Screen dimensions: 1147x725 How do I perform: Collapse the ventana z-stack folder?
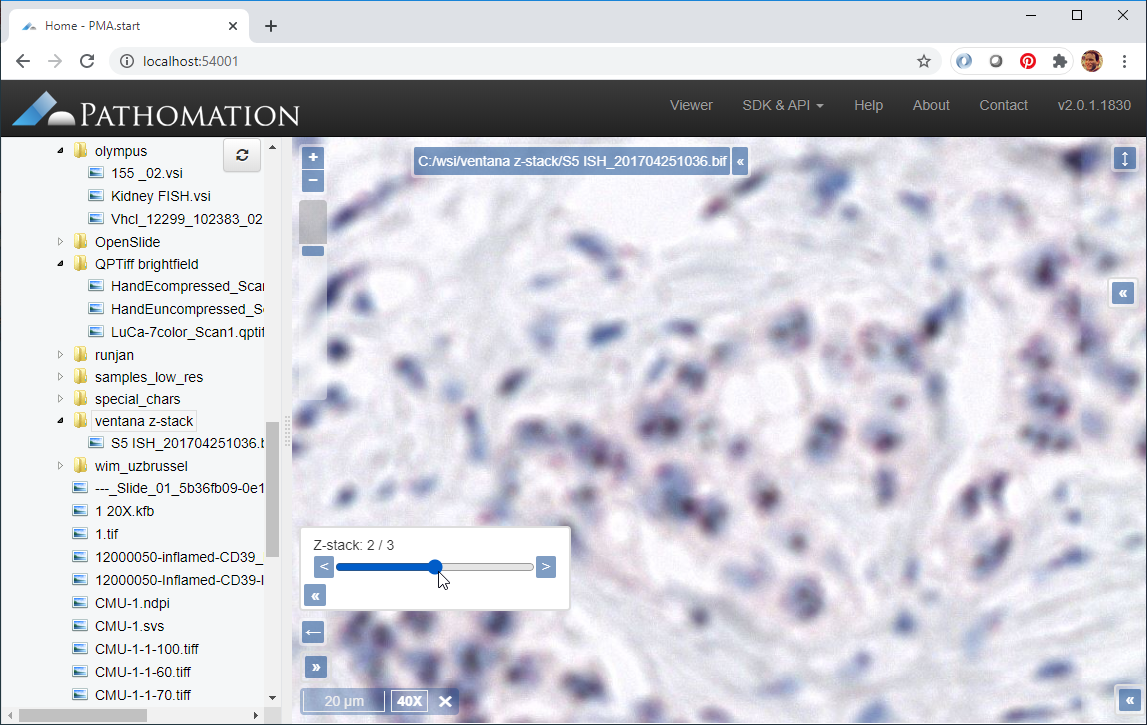pos(60,421)
